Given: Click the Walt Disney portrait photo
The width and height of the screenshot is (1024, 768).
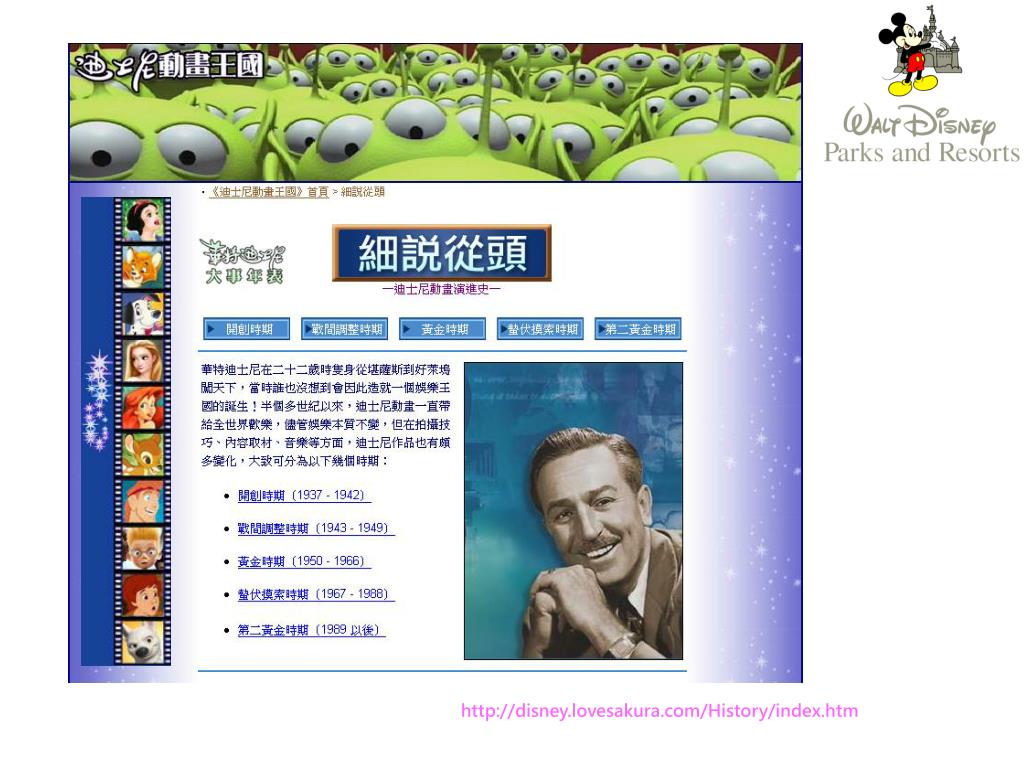Looking at the screenshot, I should click(x=573, y=511).
